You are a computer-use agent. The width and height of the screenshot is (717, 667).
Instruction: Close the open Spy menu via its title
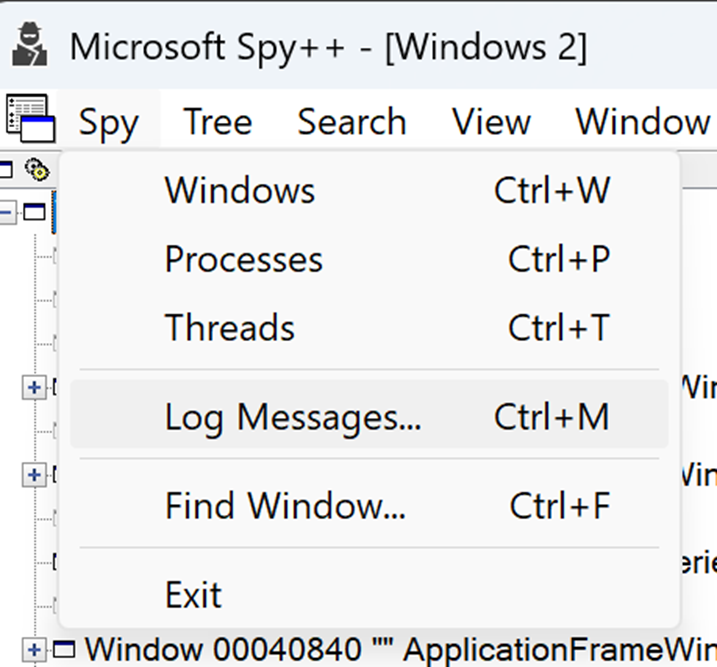click(108, 122)
